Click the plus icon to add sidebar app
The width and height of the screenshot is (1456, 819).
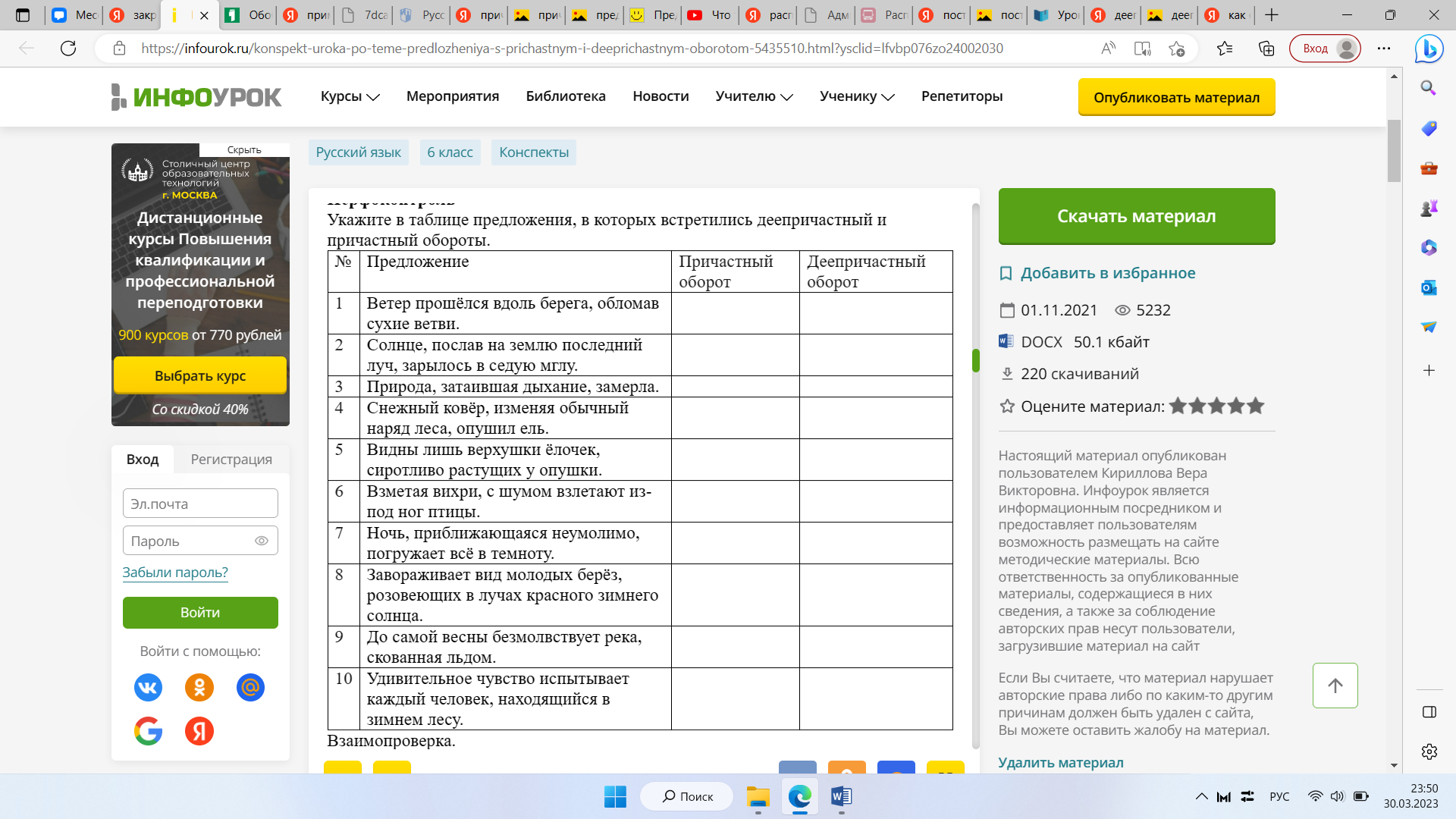1429,370
